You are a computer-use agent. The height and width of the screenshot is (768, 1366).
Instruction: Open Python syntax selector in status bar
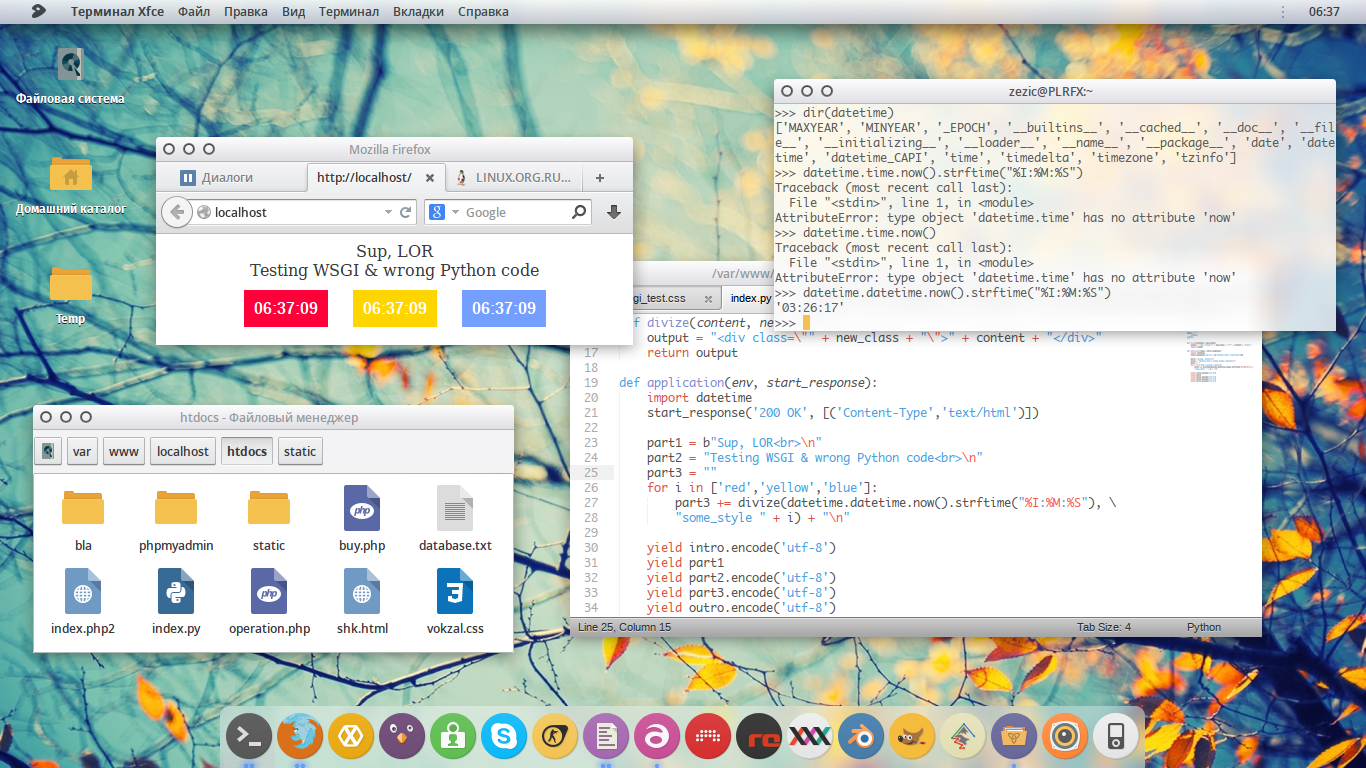1204,627
